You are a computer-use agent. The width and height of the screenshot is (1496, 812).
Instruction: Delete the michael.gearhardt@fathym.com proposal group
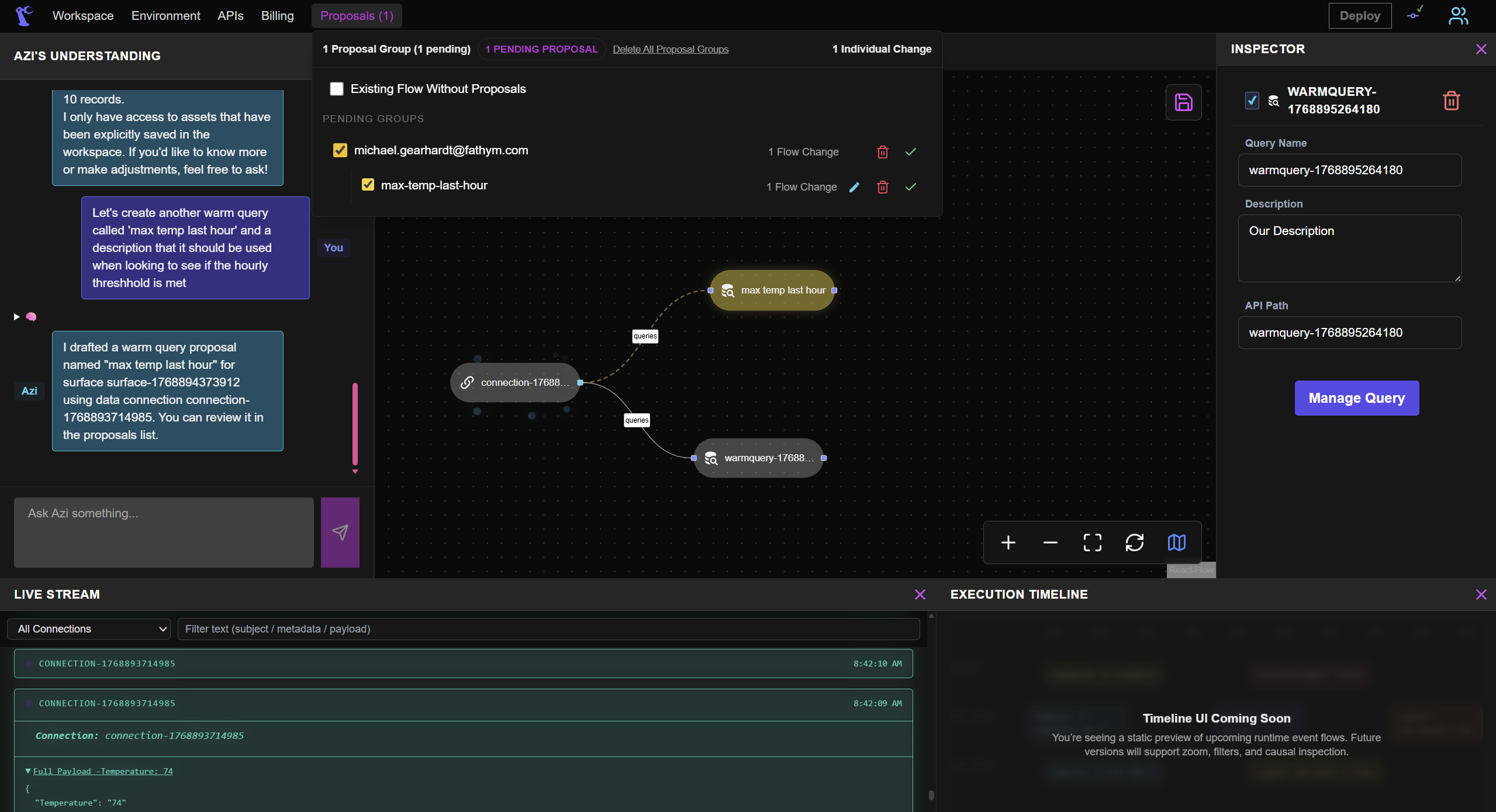(x=883, y=152)
